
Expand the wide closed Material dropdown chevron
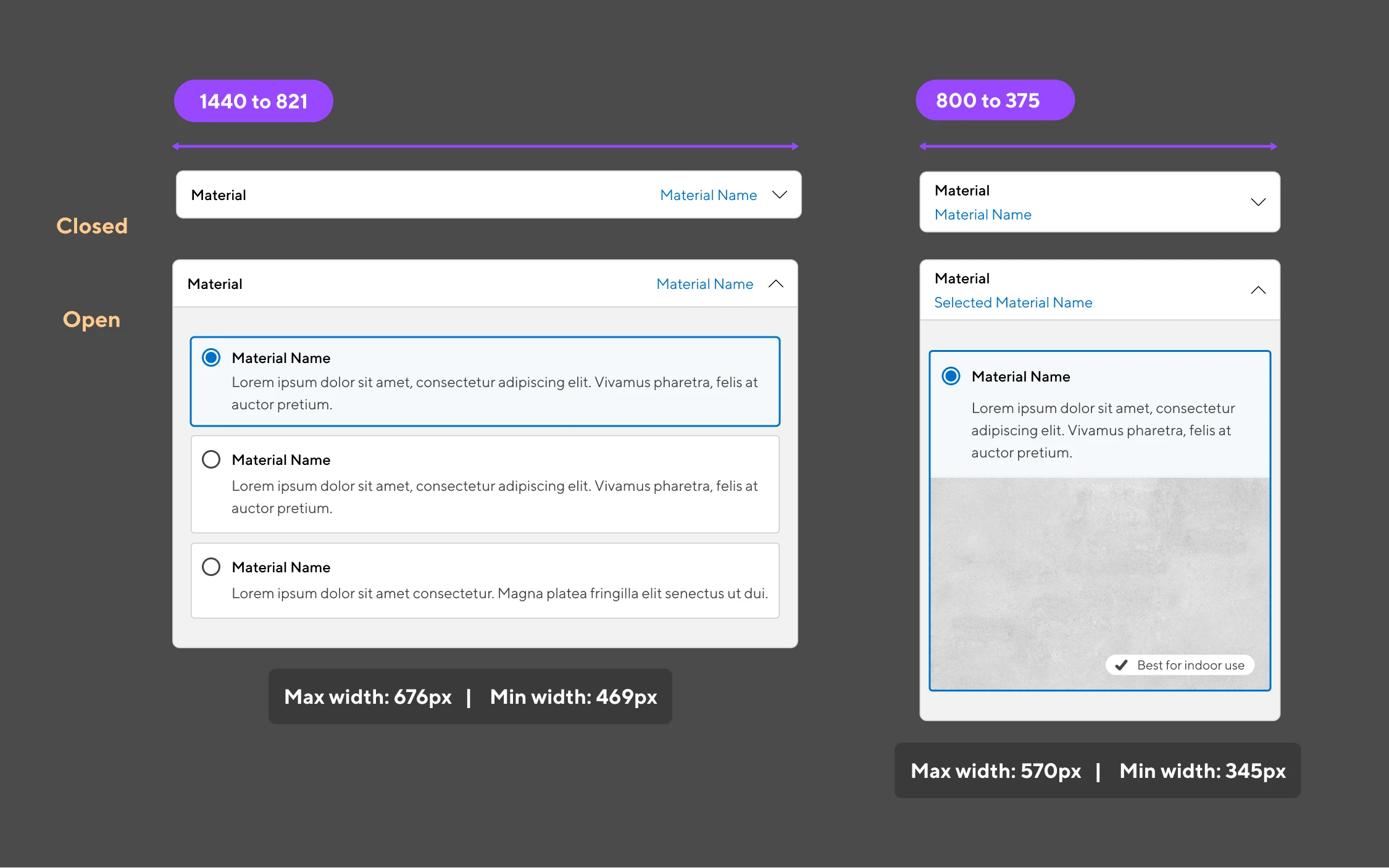pos(780,195)
